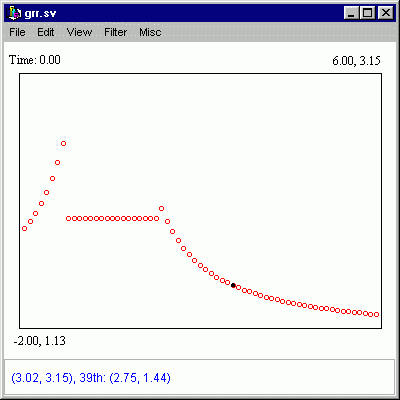Open the View menu
The height and width of the screenshot is (400, 400).
coord(79,32)
